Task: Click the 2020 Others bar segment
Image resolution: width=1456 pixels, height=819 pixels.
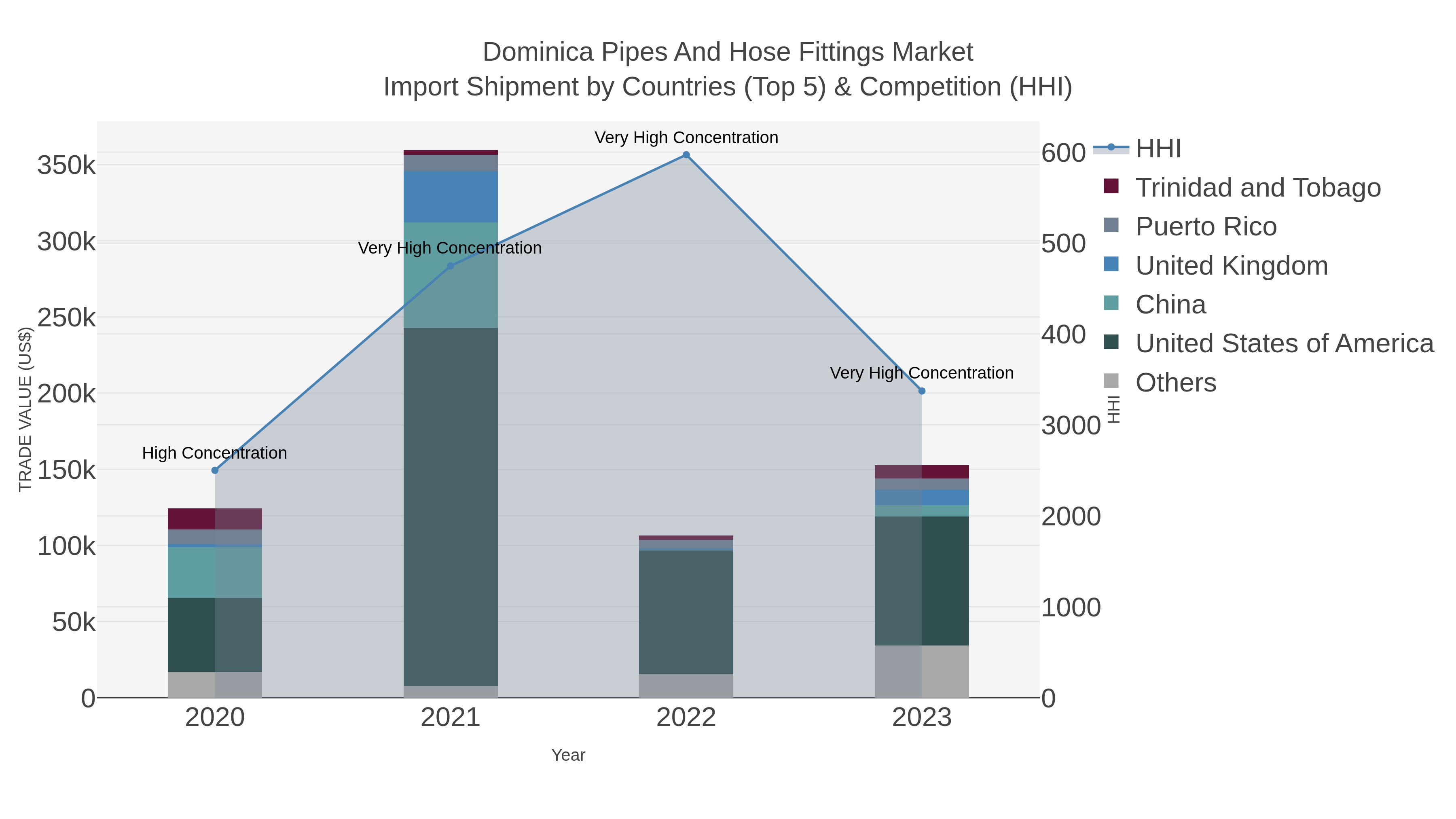Action: point(215,684)
